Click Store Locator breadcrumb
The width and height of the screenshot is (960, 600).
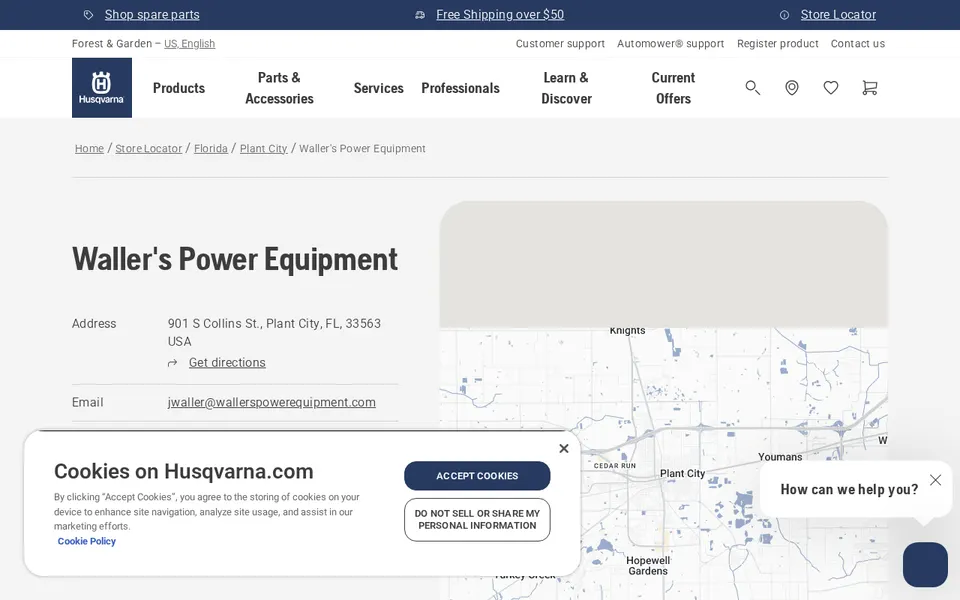pyautogui.click(x=149, y=148)
